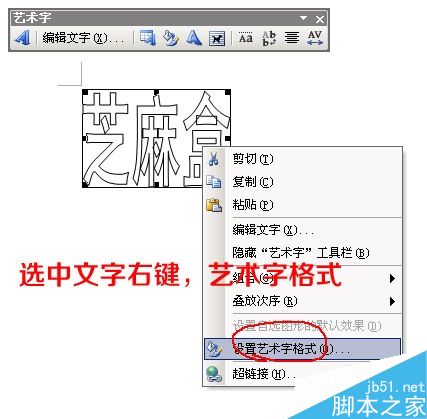This screenshot has width=427, height=419.
Task: Click the Insert WordArt icon in toolbar
Action: pyautogui.click(x=22, y=38)
